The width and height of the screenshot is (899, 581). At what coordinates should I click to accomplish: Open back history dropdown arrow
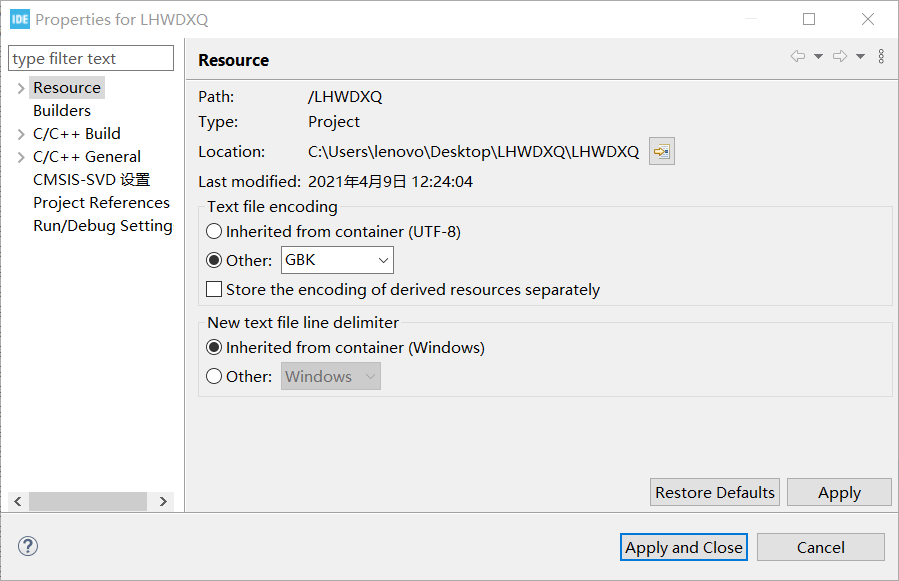coord(819,56)
